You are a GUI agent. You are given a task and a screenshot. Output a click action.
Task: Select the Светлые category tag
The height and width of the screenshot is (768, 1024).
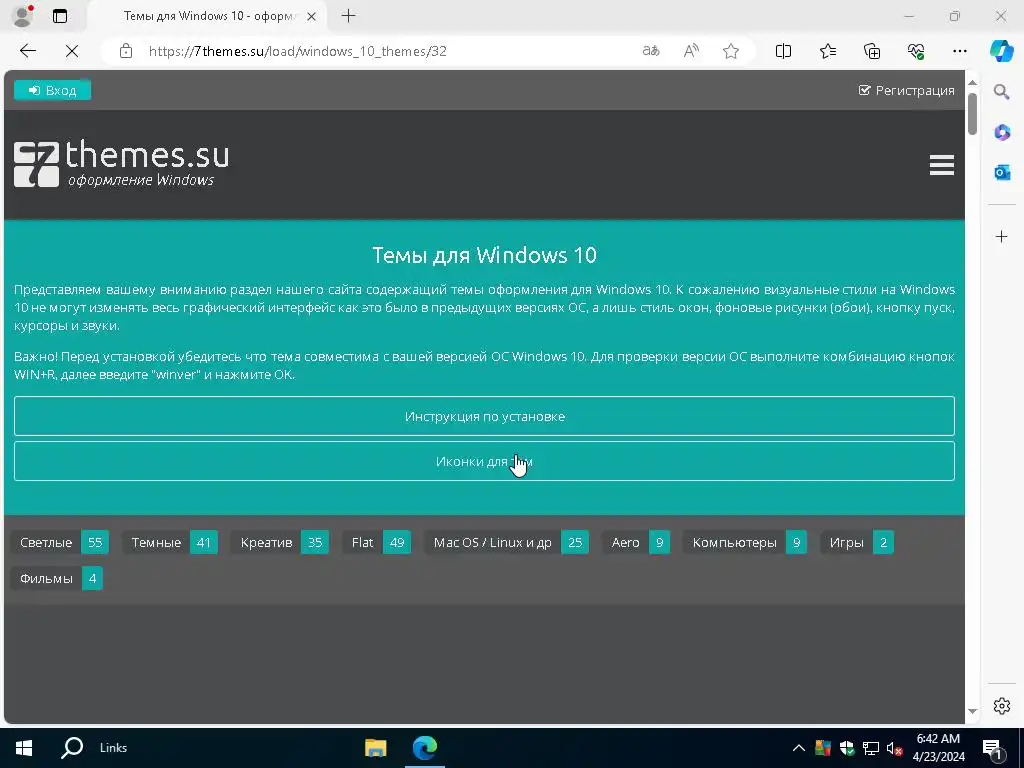[59, 542]
